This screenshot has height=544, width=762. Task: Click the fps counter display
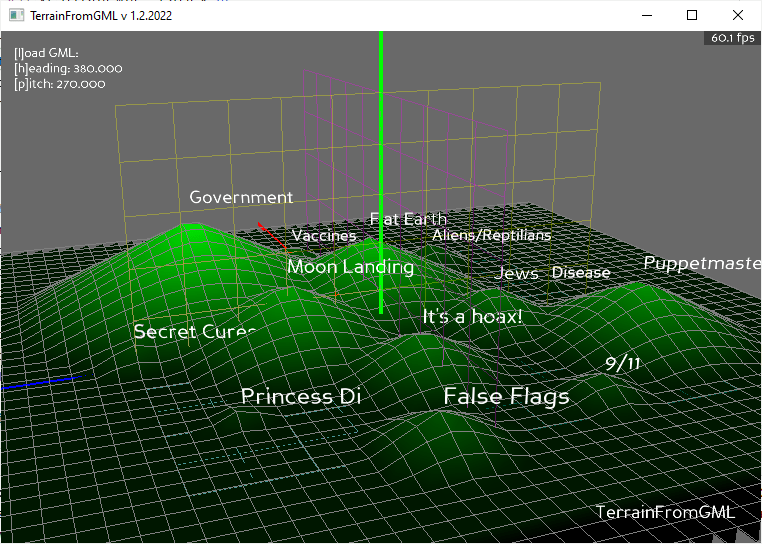pyautogui.click(x=732, y=38)
